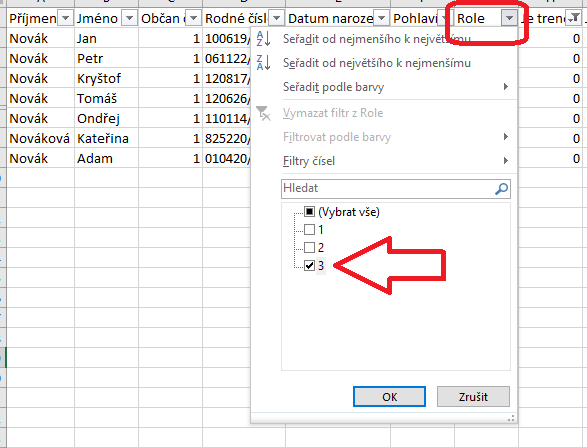This screenshot has width=587, height=448.
Task: Select Rodné číslo cell starting 825220
Action: 227,138
